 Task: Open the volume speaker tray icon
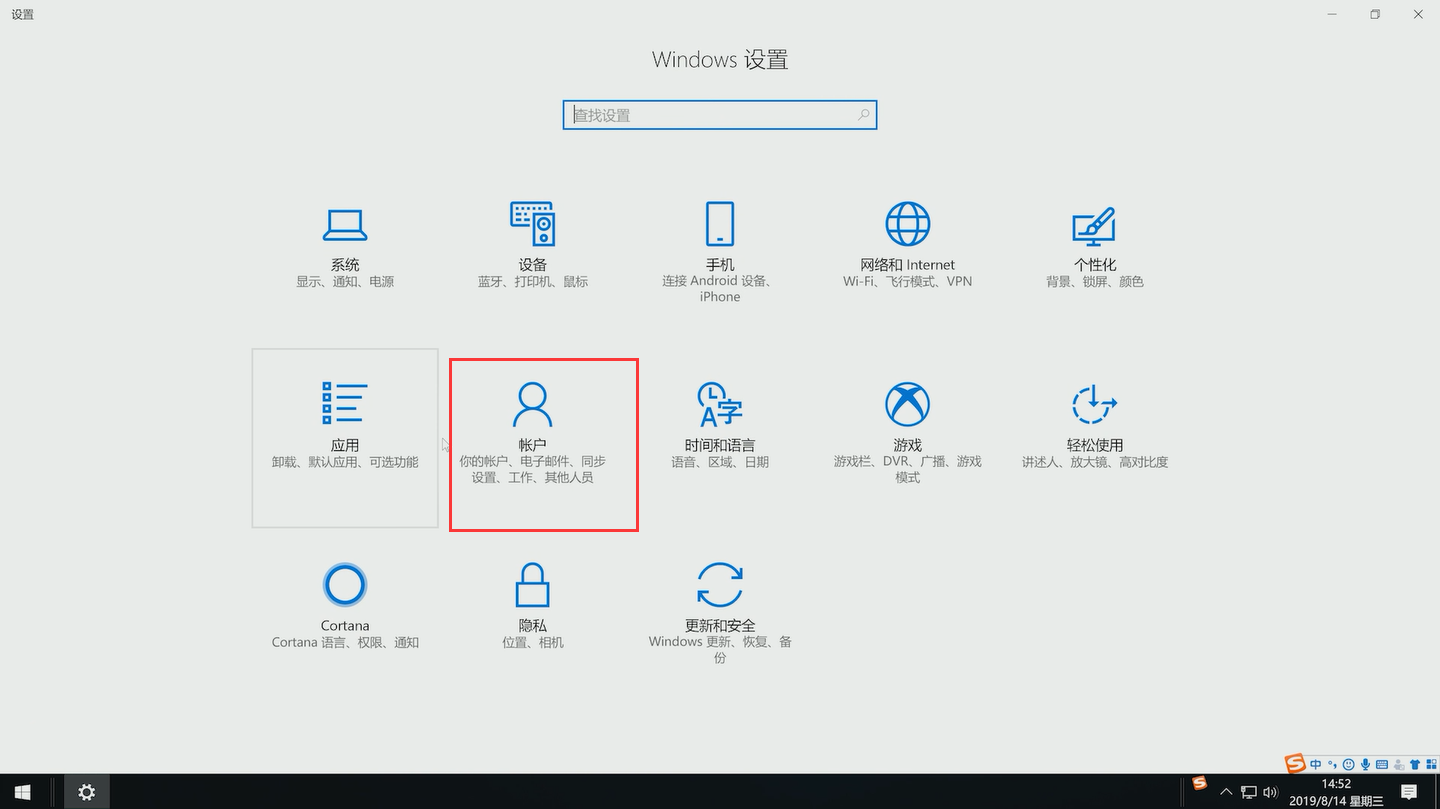(x=1271, y=793)
